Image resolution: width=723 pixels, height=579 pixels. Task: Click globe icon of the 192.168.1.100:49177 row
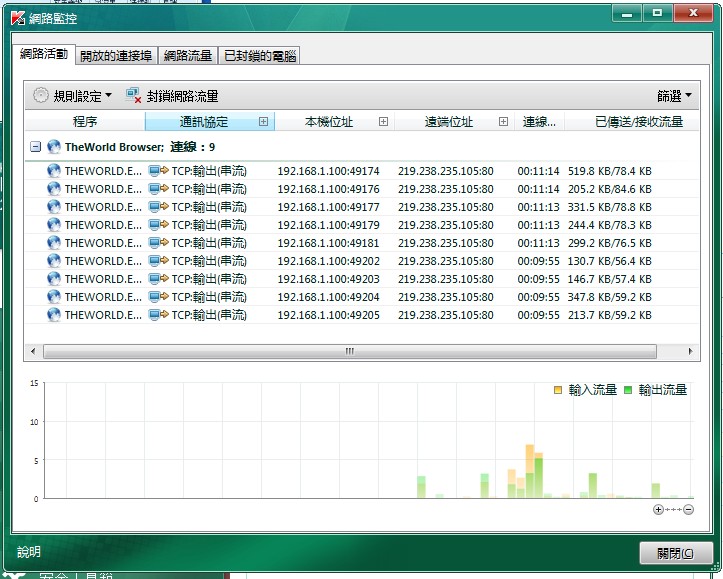coord(54,207)
